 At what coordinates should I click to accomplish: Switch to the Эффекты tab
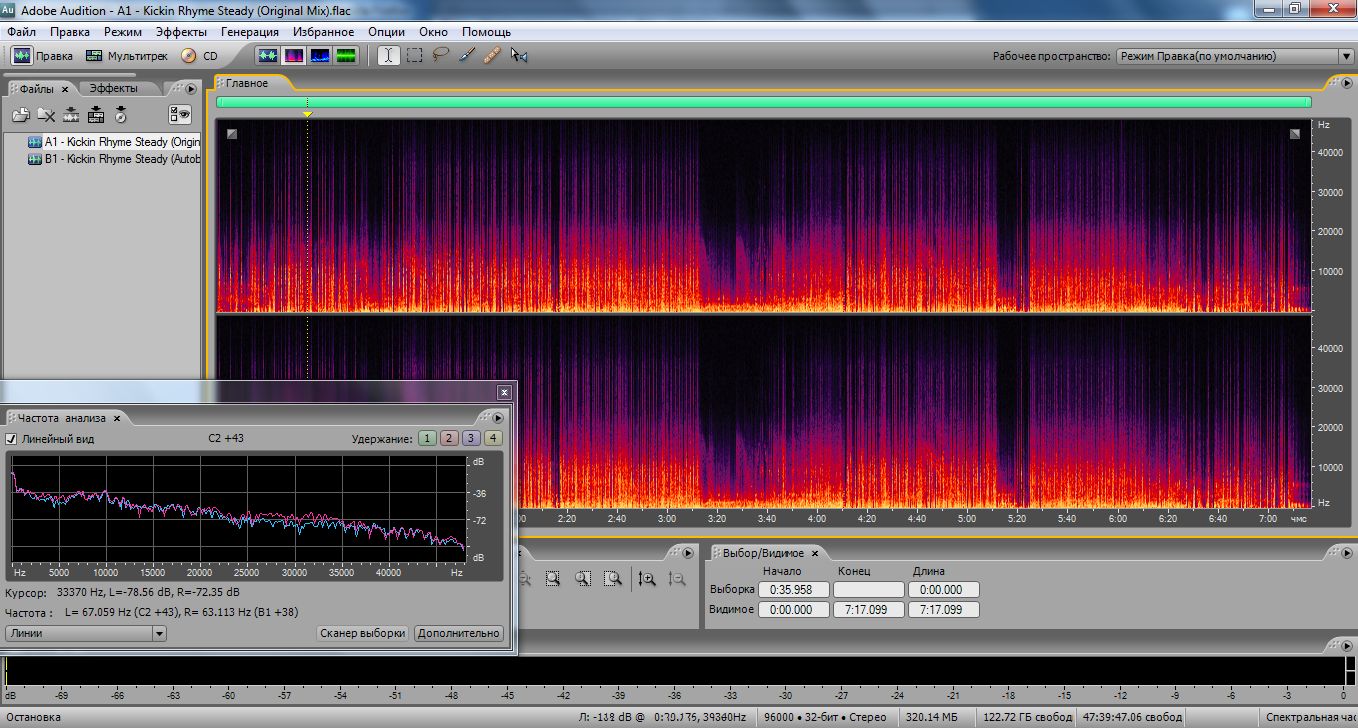point(113,88)
